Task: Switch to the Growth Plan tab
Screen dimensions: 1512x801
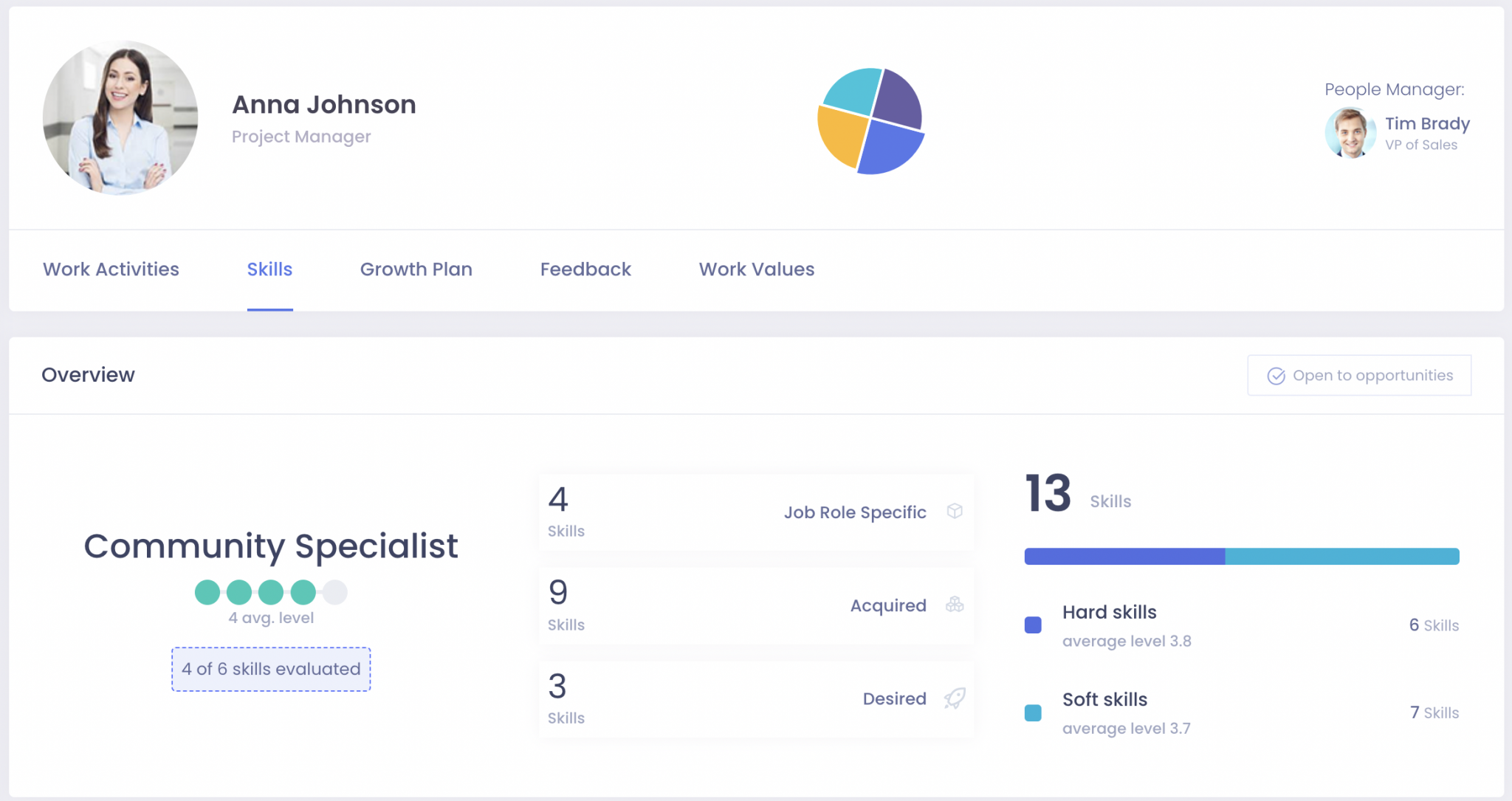Action: [416, 269]
